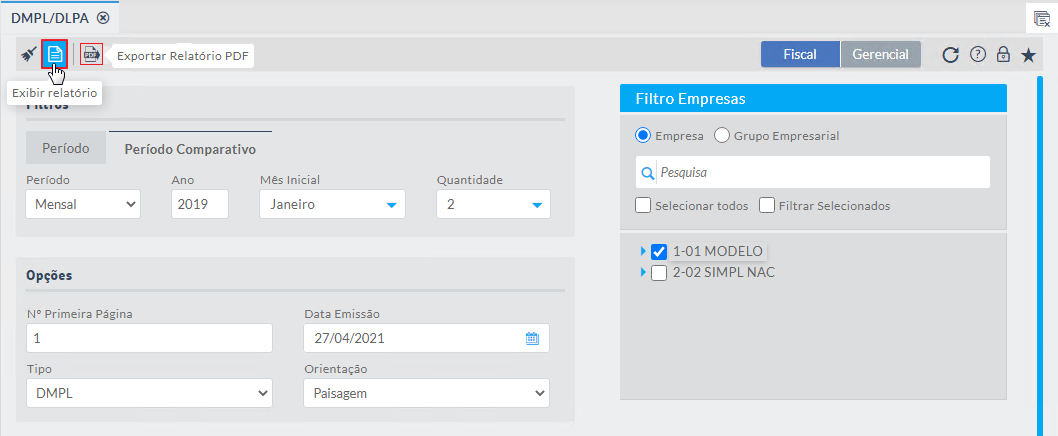
Task: Click the Exportar Relatório PDF icon
Action: (x=92, y=54)
